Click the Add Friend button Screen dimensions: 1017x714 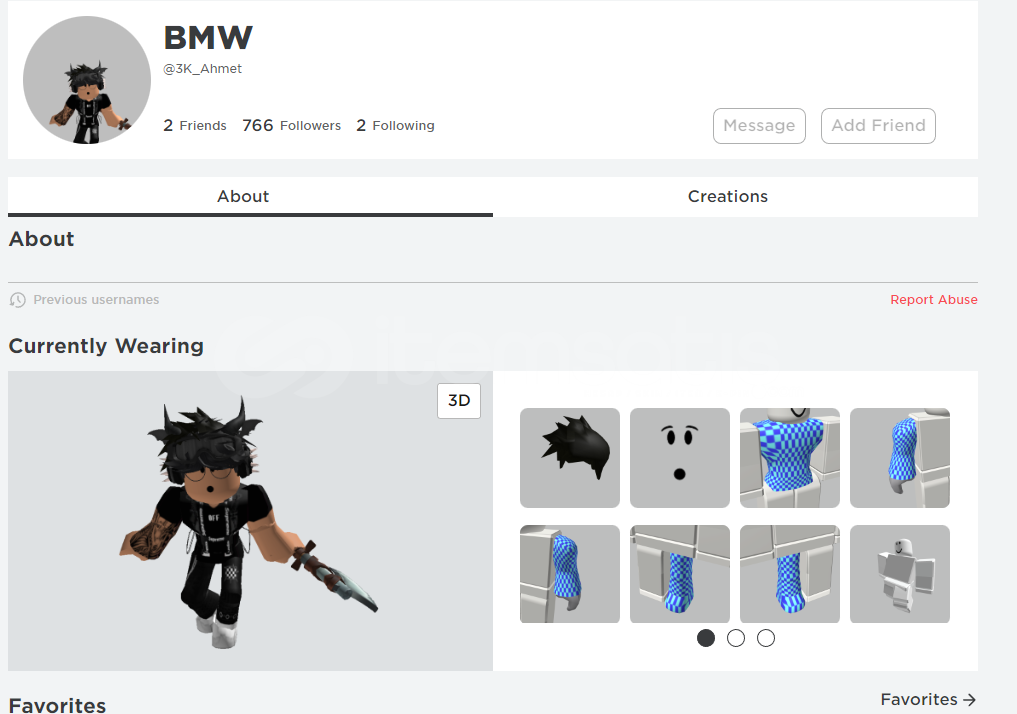[x=878, y=126]
